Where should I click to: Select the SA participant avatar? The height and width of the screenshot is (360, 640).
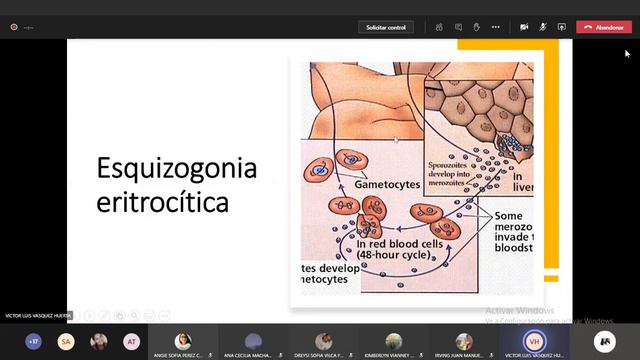pos(66,342)
